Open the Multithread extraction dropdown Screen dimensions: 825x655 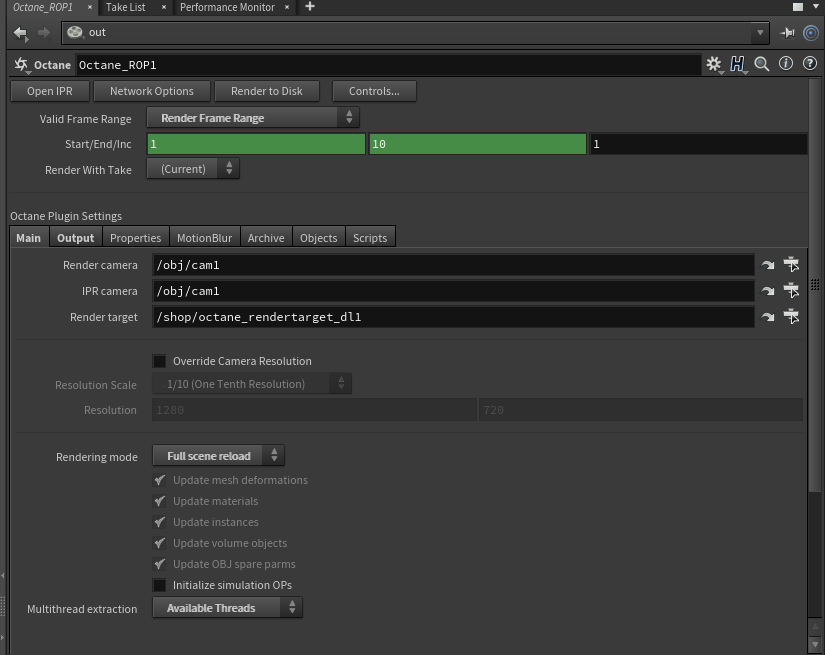click(227, 608)
